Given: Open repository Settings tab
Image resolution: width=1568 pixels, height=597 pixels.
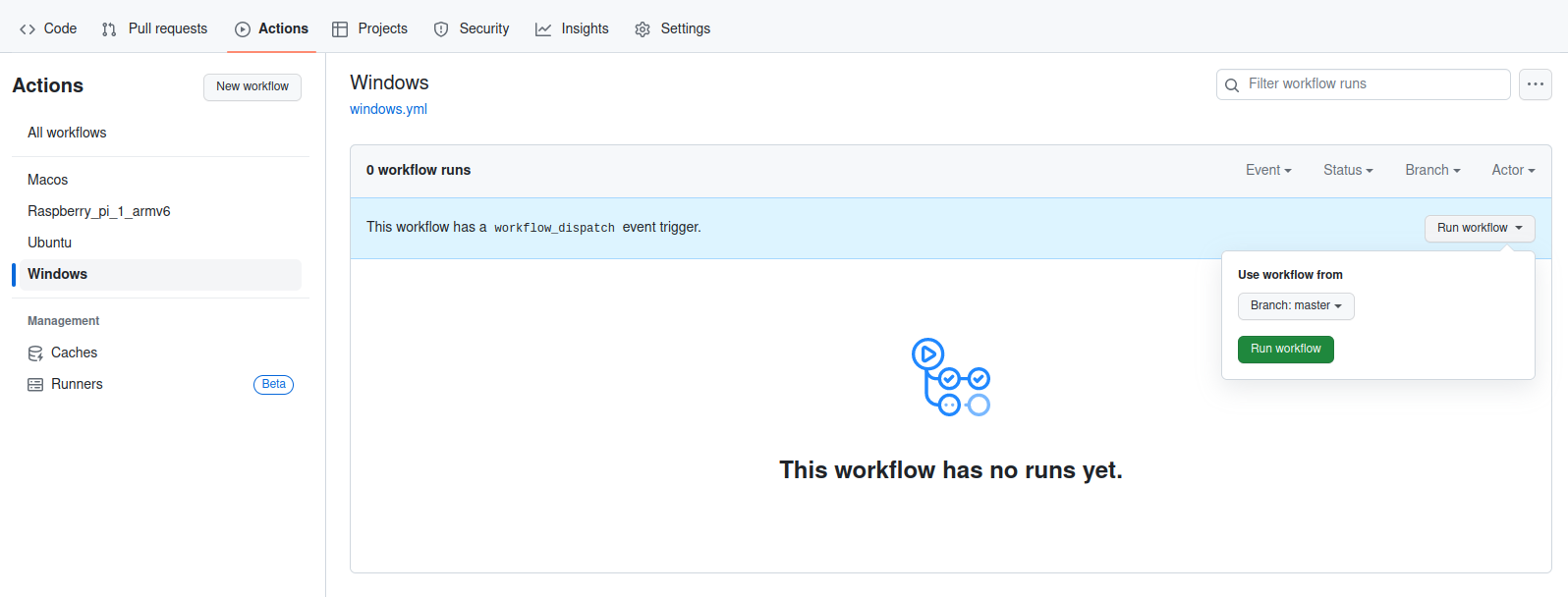Looking at the screenshot, I should (x=672, y=28).
